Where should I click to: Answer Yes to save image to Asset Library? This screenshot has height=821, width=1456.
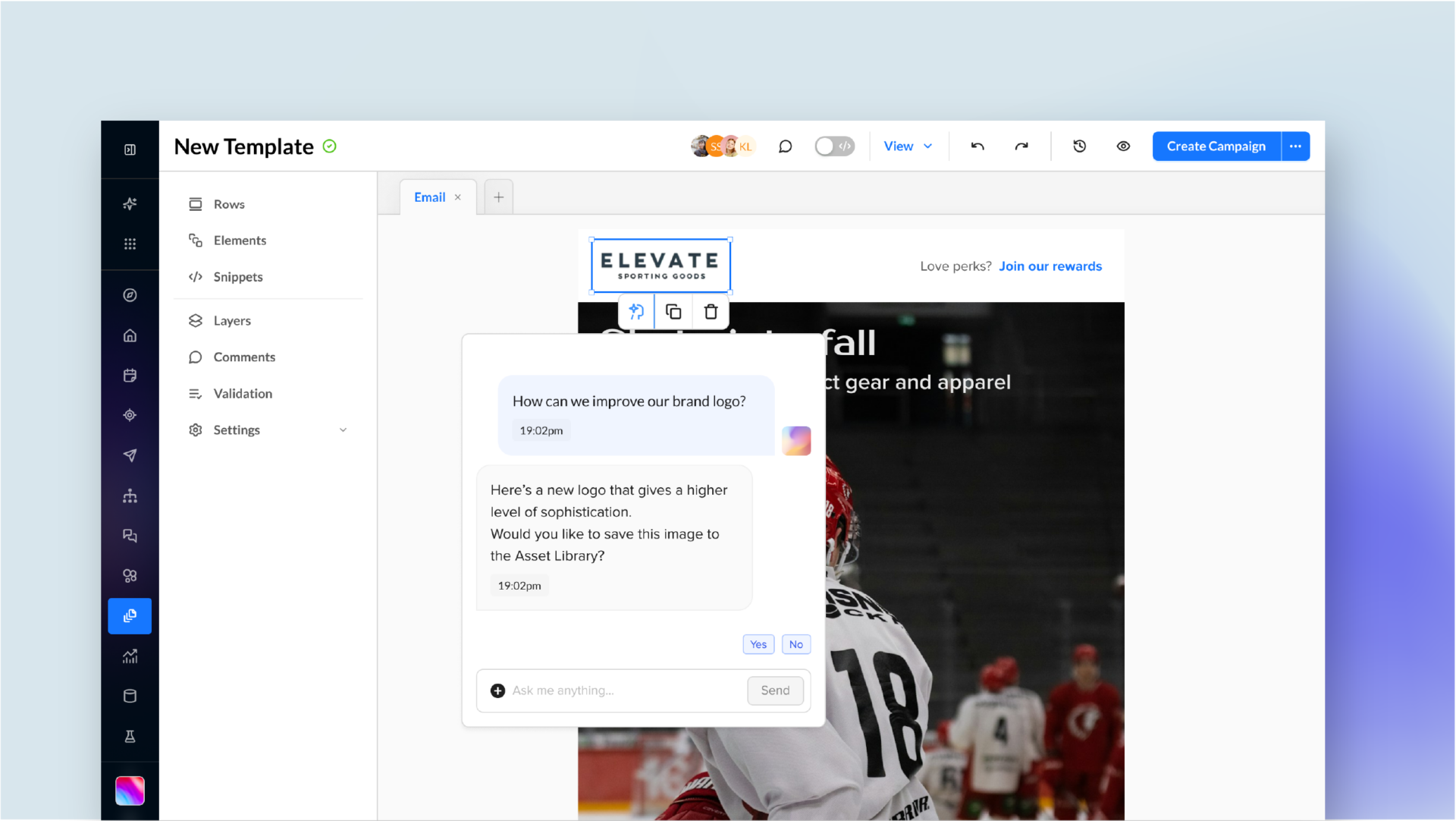point(758,643)
